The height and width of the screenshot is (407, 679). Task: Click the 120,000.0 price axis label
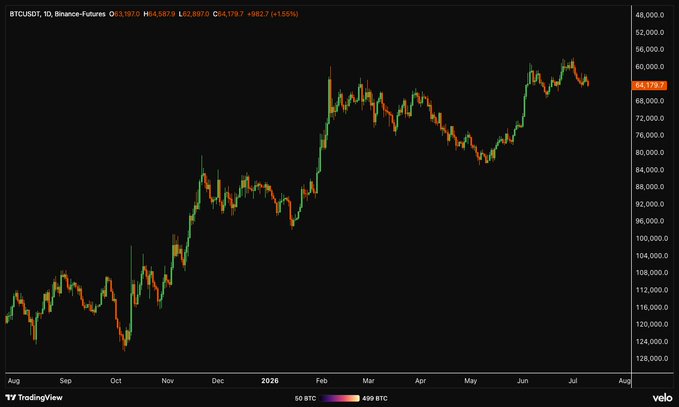[650, 324]
